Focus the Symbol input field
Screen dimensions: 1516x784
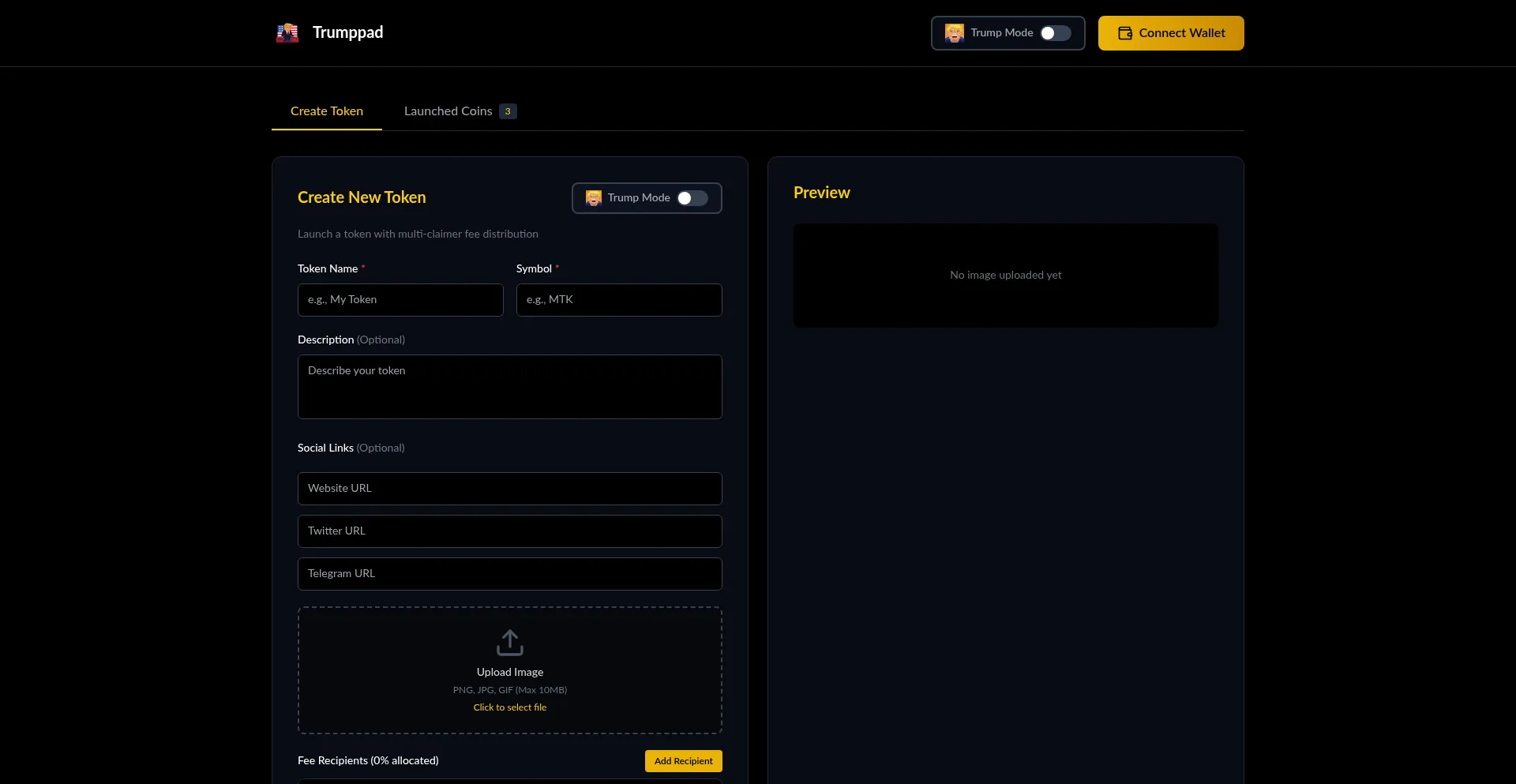[619, 300]
